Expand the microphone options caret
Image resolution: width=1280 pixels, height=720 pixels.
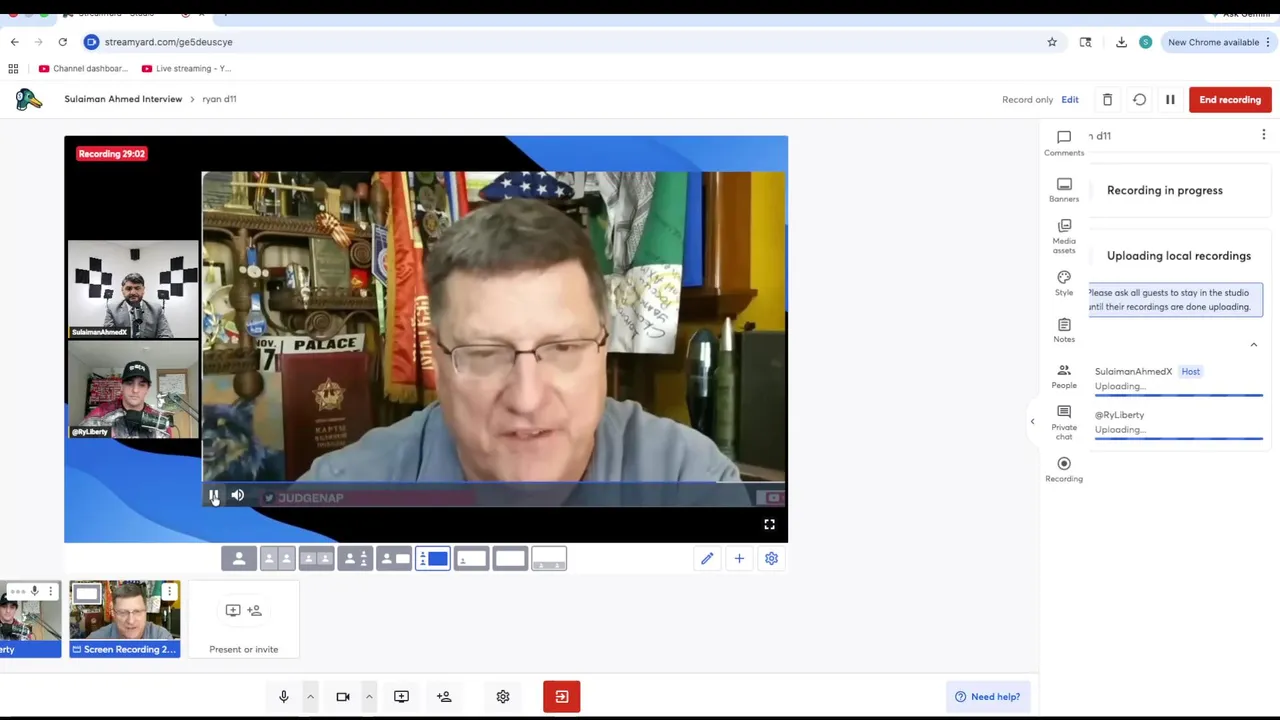click(x=310, y=697)
